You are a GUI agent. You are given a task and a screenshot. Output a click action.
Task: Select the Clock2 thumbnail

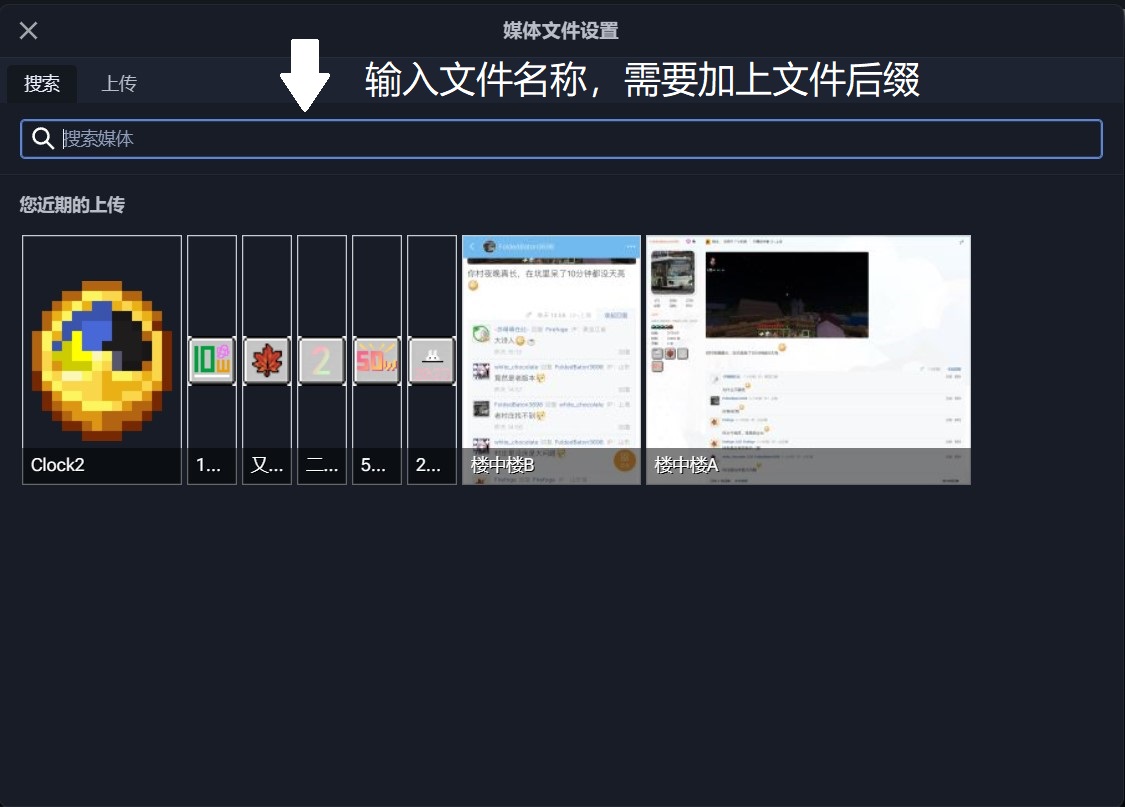pyautogui.click(x=102, y=359)
